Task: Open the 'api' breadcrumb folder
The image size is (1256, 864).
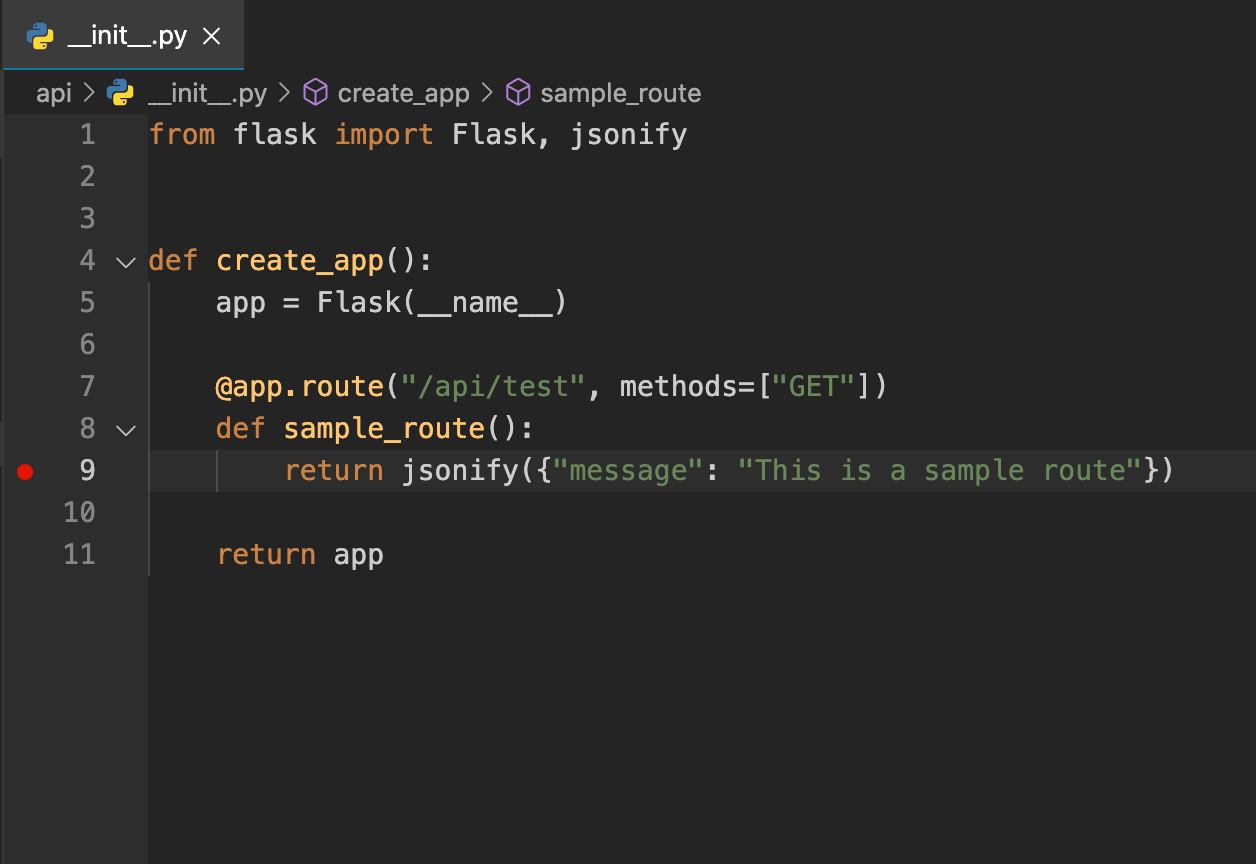Action: (54, 93)
